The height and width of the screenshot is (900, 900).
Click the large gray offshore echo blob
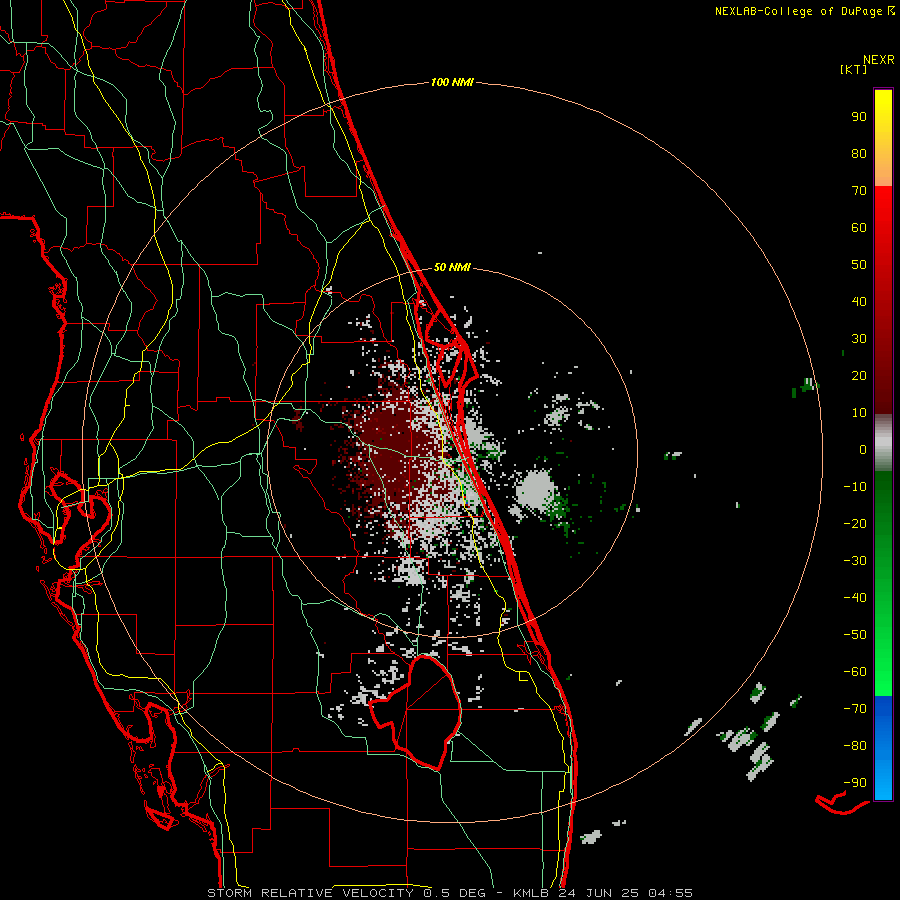click(535, 489)
